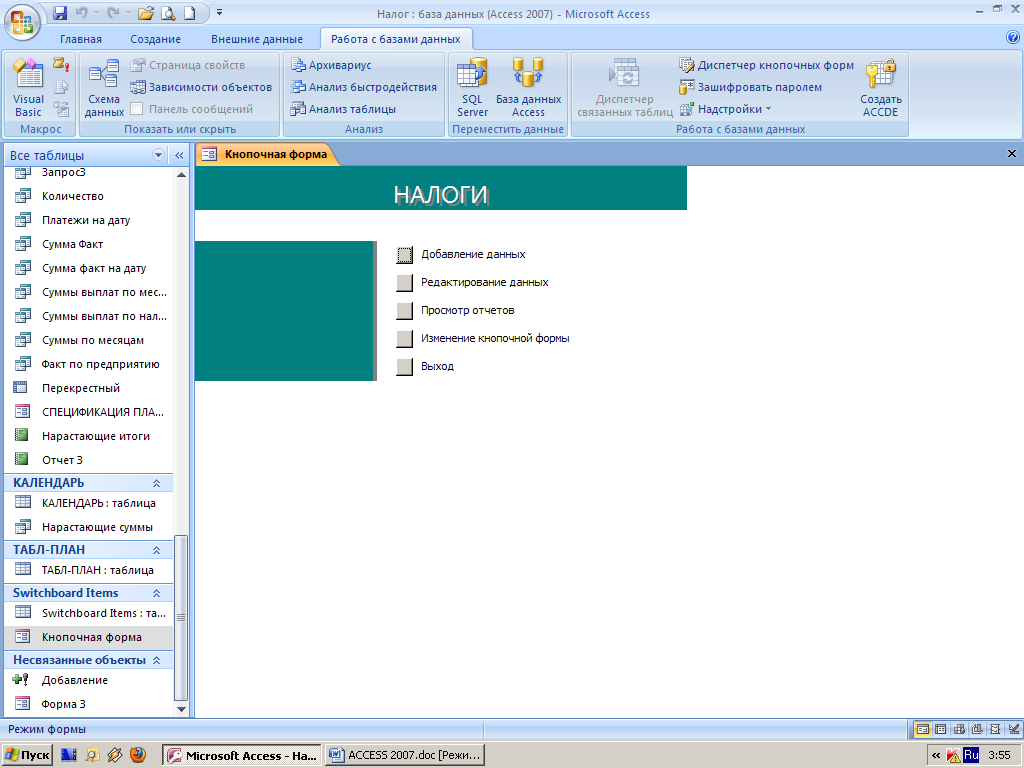Image resolution: width=1024 pixels, height=768 pixels.
Task: Open Диспетчер кнопочных форм
Action: coord(767,65)
